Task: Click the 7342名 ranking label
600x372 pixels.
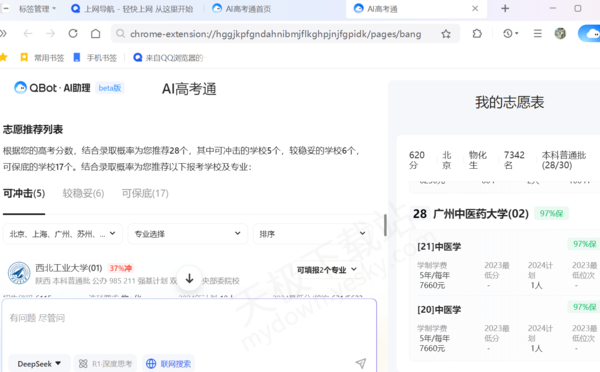Action: click(514, 160)
